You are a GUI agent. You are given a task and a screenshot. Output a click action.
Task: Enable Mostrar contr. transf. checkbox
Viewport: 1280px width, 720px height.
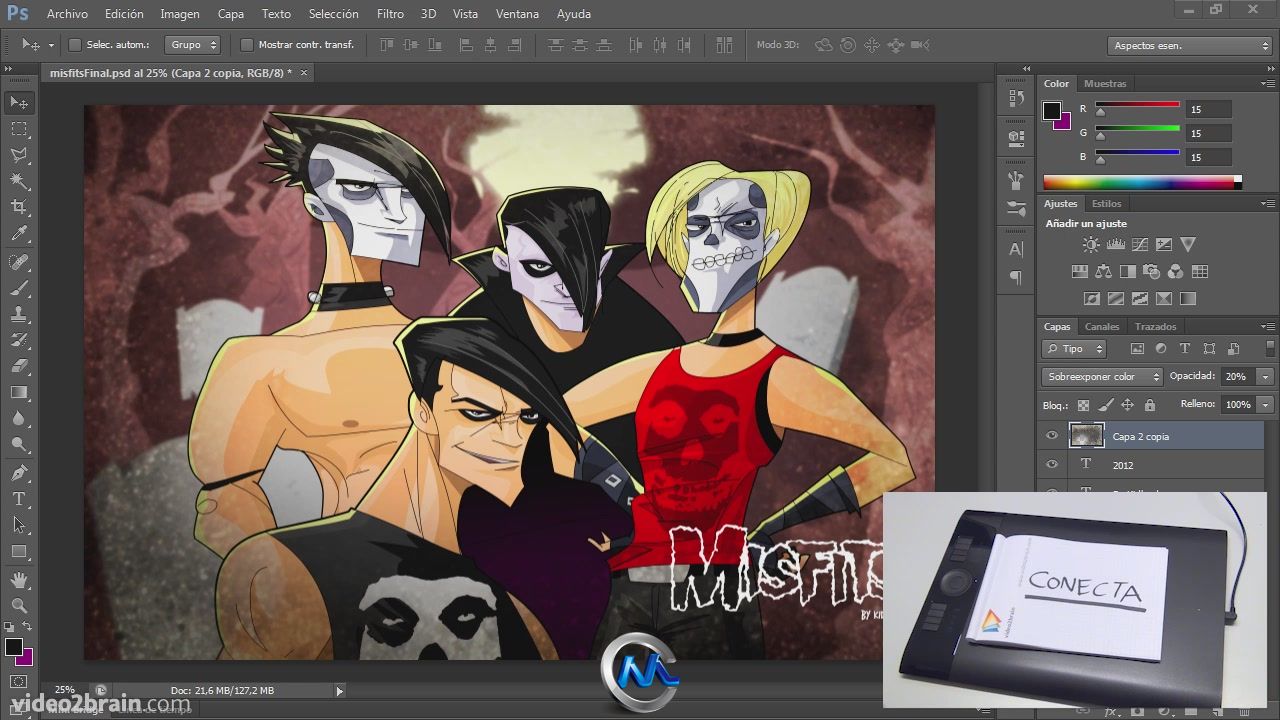[247, 45]
